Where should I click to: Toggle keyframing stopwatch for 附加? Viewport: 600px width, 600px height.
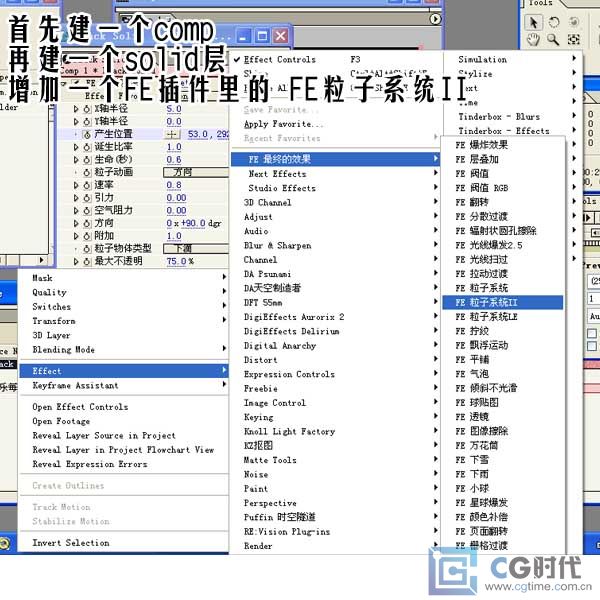(87, 236)
